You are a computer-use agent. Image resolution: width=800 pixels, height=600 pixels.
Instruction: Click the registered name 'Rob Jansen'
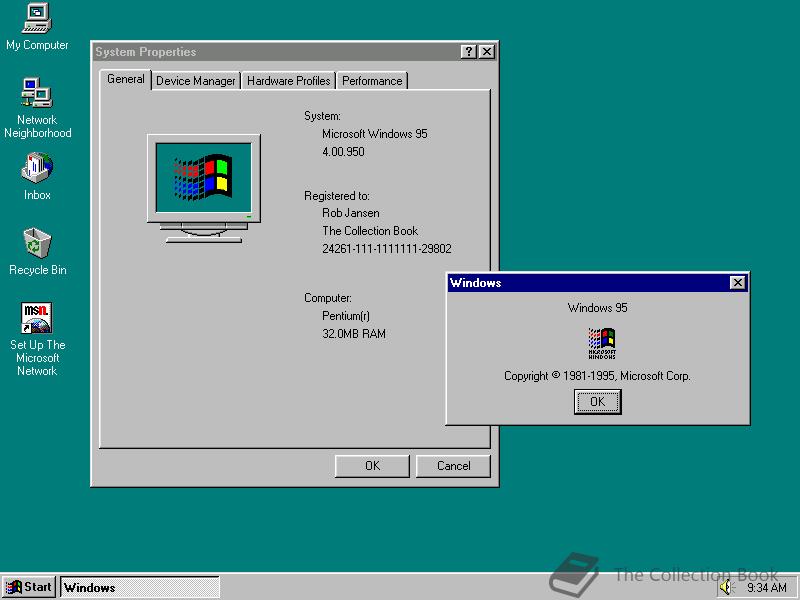tap(351, 213)
